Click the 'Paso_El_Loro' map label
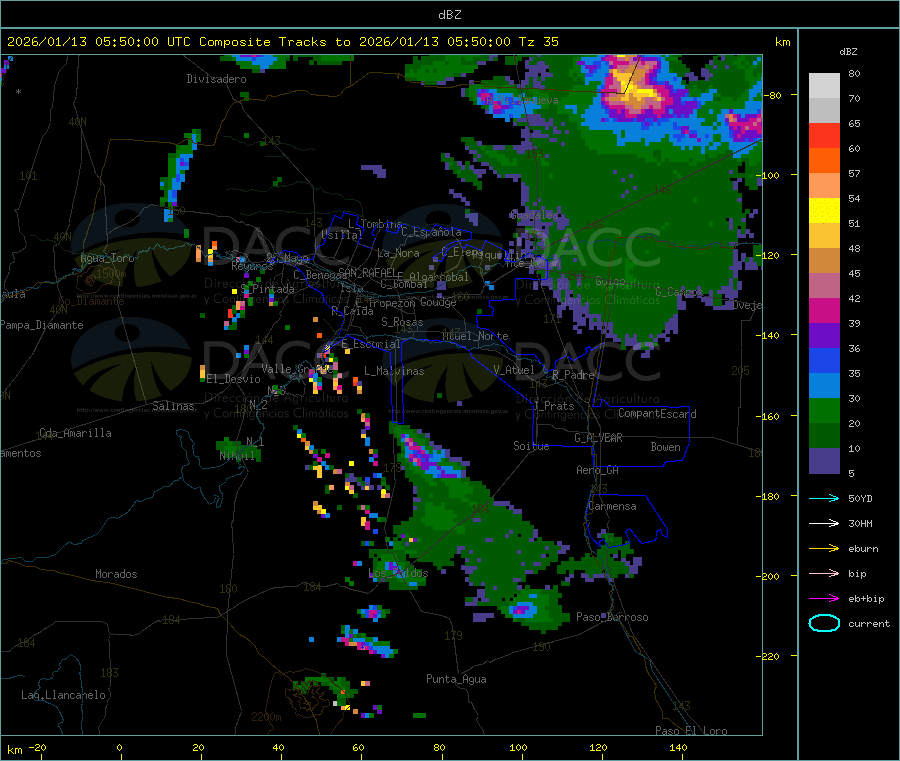Screen dimensions: 900x761 [x=691, y=730]
